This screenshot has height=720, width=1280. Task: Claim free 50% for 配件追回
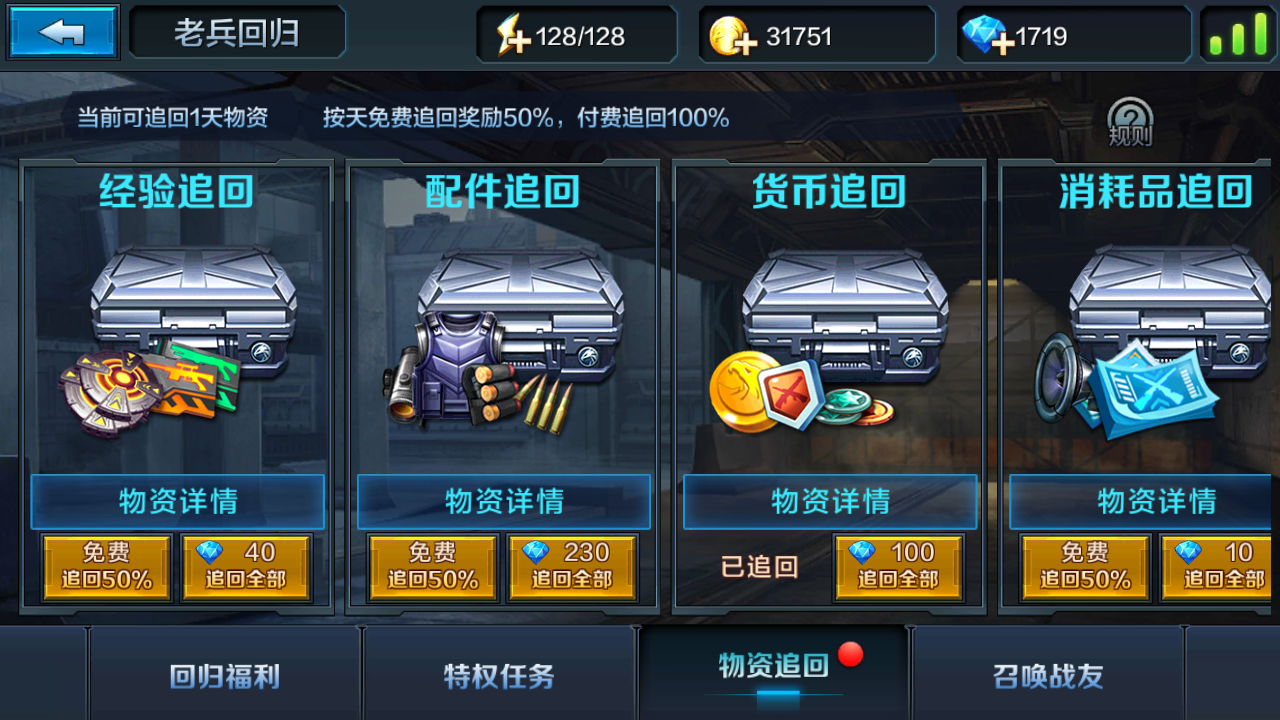(x=433, y=567)
